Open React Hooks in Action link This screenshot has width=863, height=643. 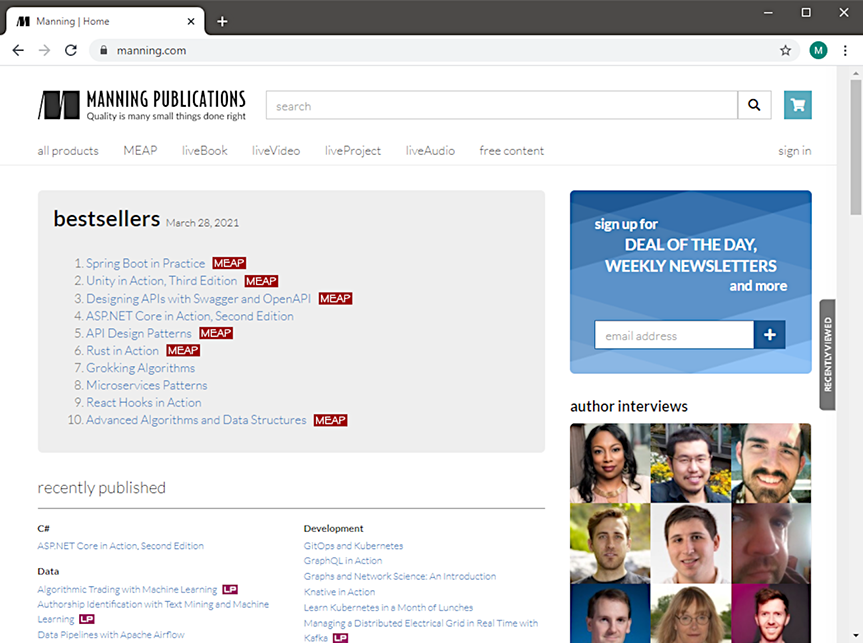[x=144, y=402]
